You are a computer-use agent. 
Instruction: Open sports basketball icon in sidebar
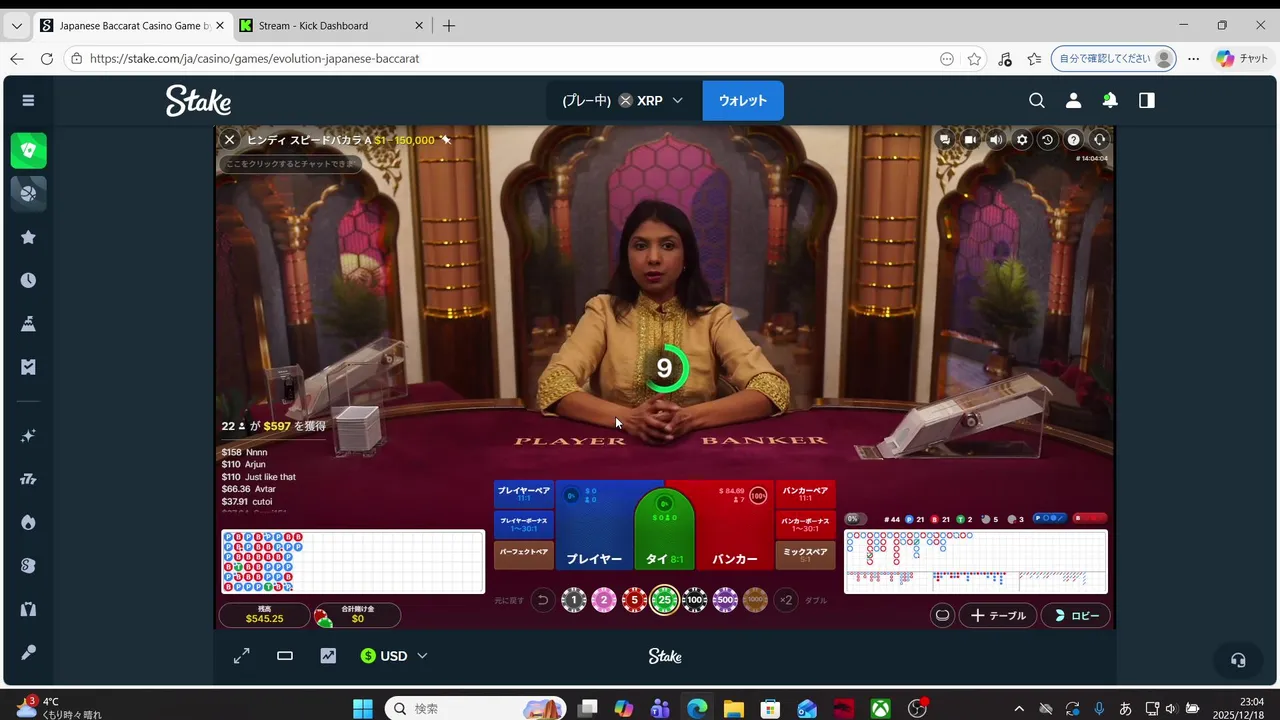tap(28, 193)
